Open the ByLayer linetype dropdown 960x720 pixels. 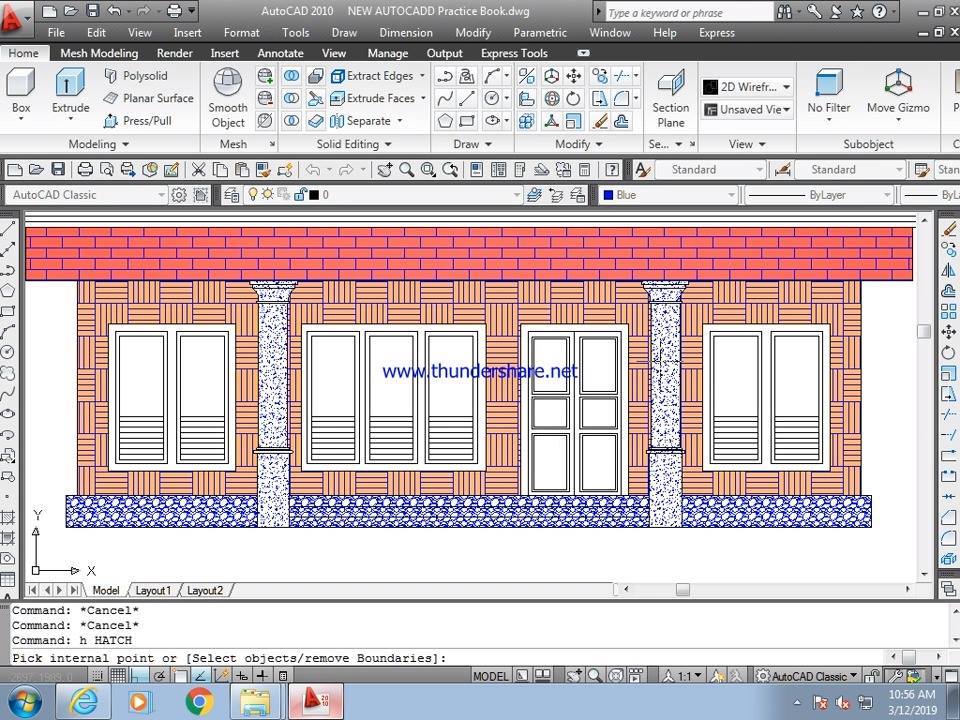[819, 195]
